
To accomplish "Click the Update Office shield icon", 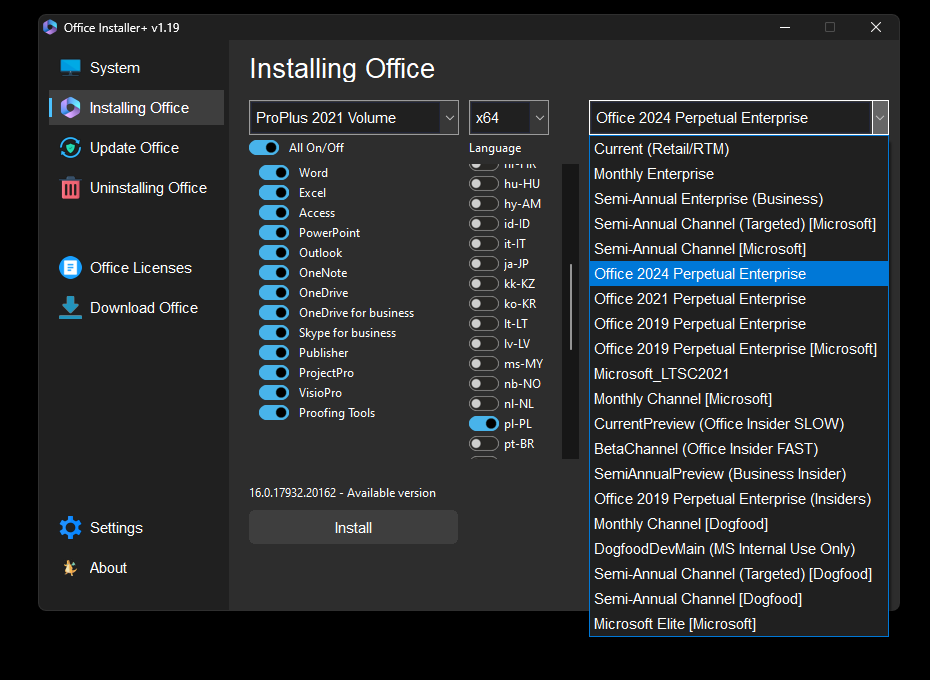I will [x=70, y=148].
